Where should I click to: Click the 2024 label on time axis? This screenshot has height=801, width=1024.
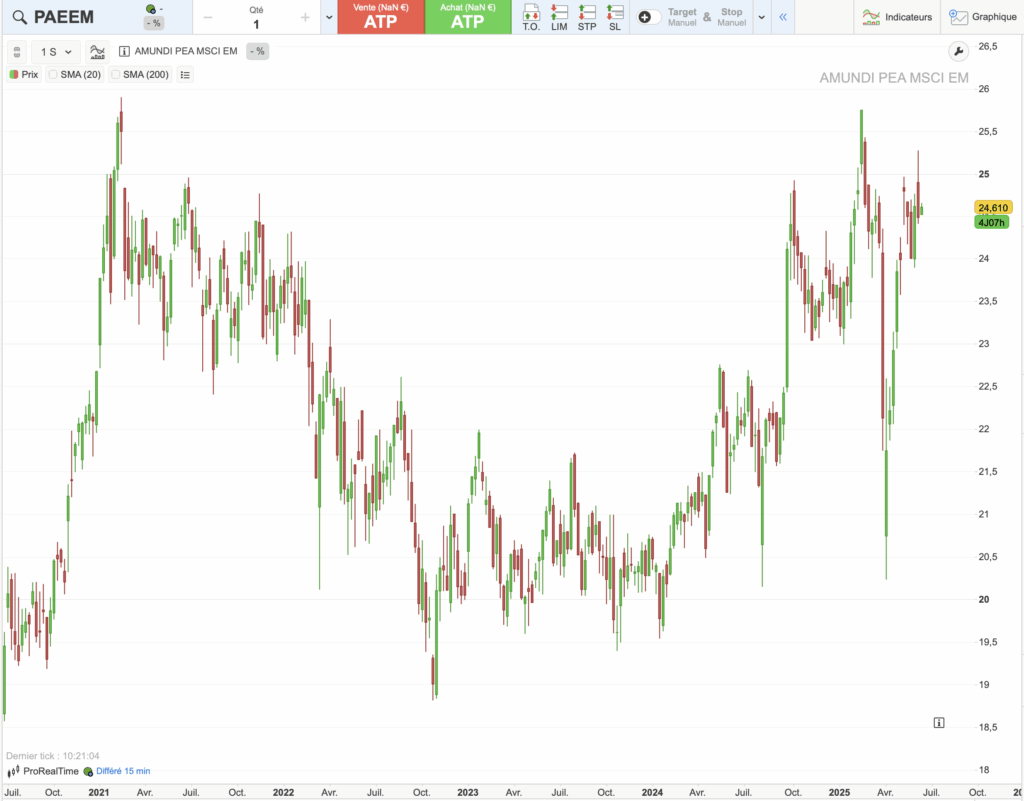click(x=652, y=793)
